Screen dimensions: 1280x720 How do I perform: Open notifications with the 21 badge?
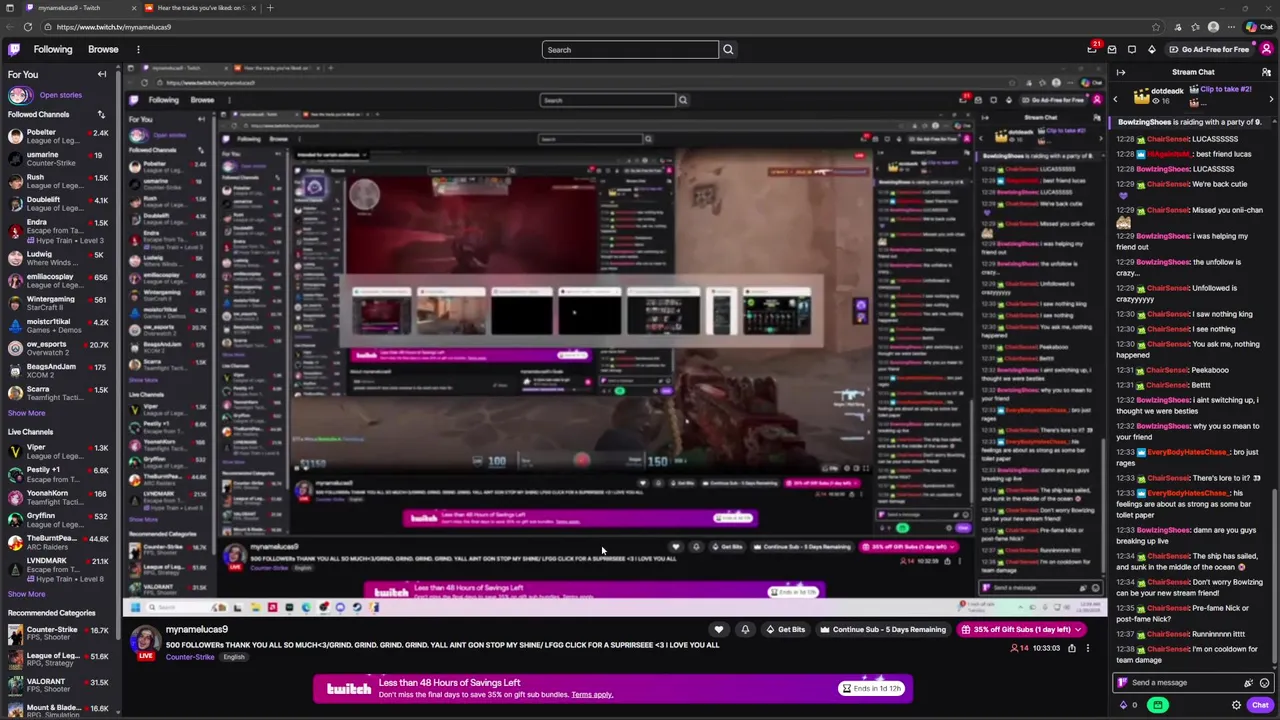[1093, 49]
